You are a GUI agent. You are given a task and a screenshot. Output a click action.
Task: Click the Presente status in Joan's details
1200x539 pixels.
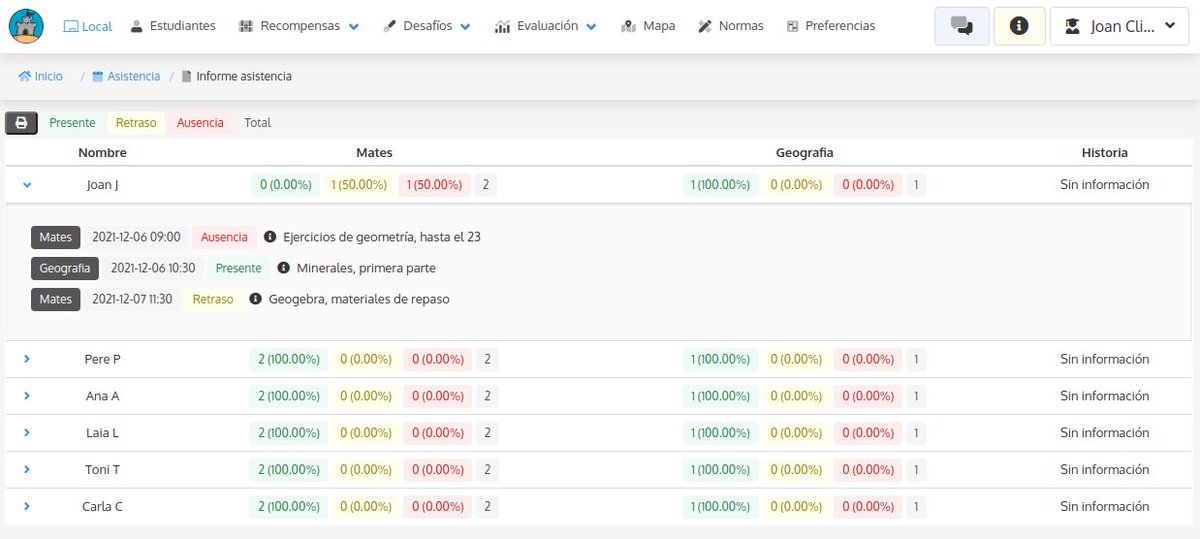pos(238,268)
